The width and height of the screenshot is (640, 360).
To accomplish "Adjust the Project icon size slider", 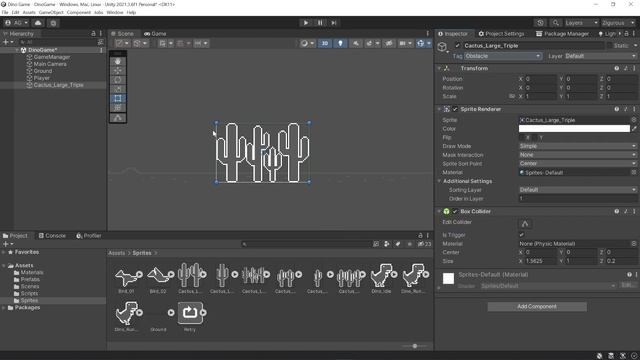I will tap(414, 346).
